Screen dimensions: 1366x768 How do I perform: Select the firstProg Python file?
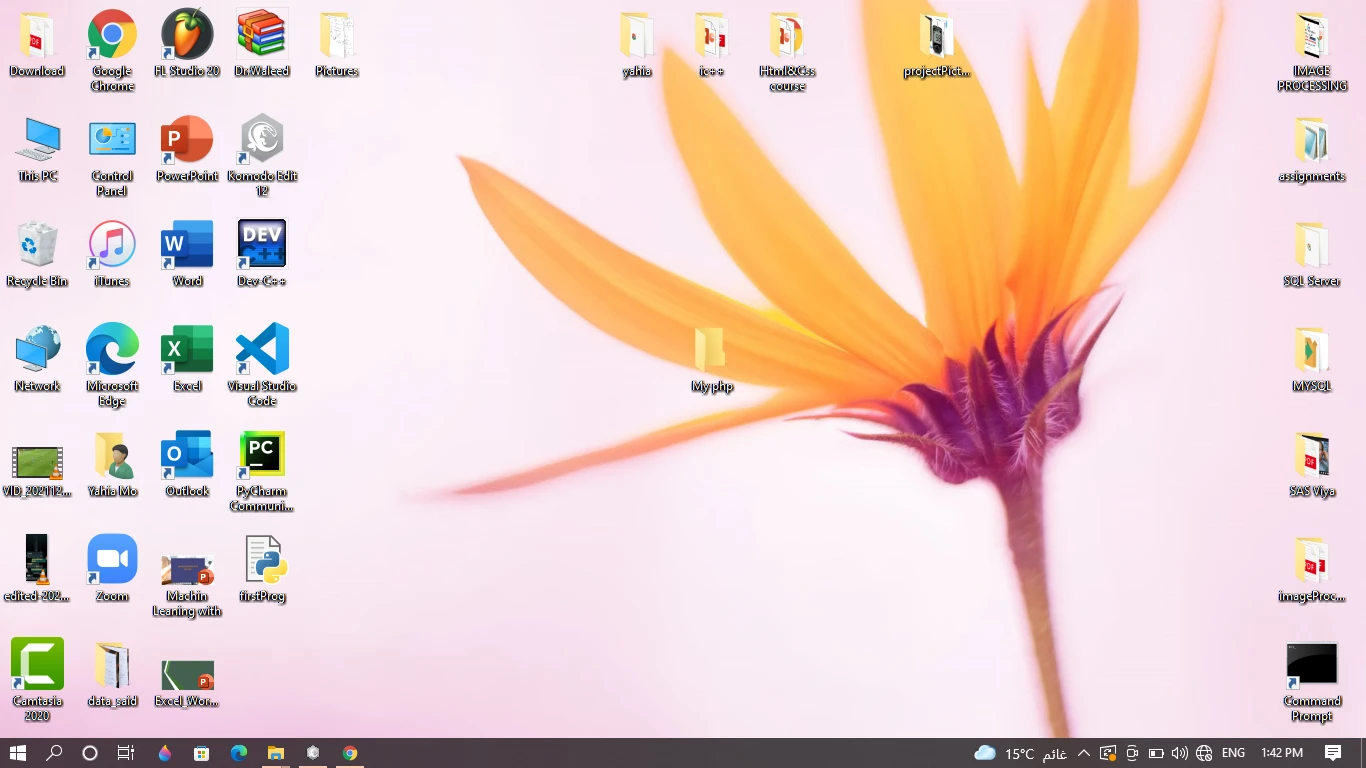click(264, 561)
